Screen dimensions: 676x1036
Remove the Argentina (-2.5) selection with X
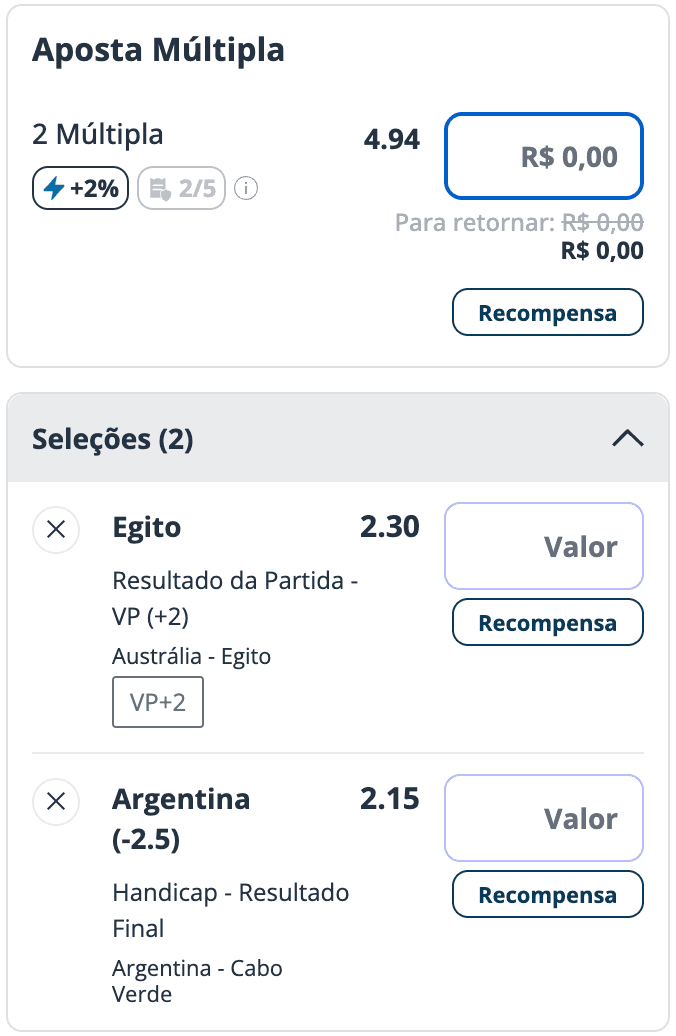[56, 801]
